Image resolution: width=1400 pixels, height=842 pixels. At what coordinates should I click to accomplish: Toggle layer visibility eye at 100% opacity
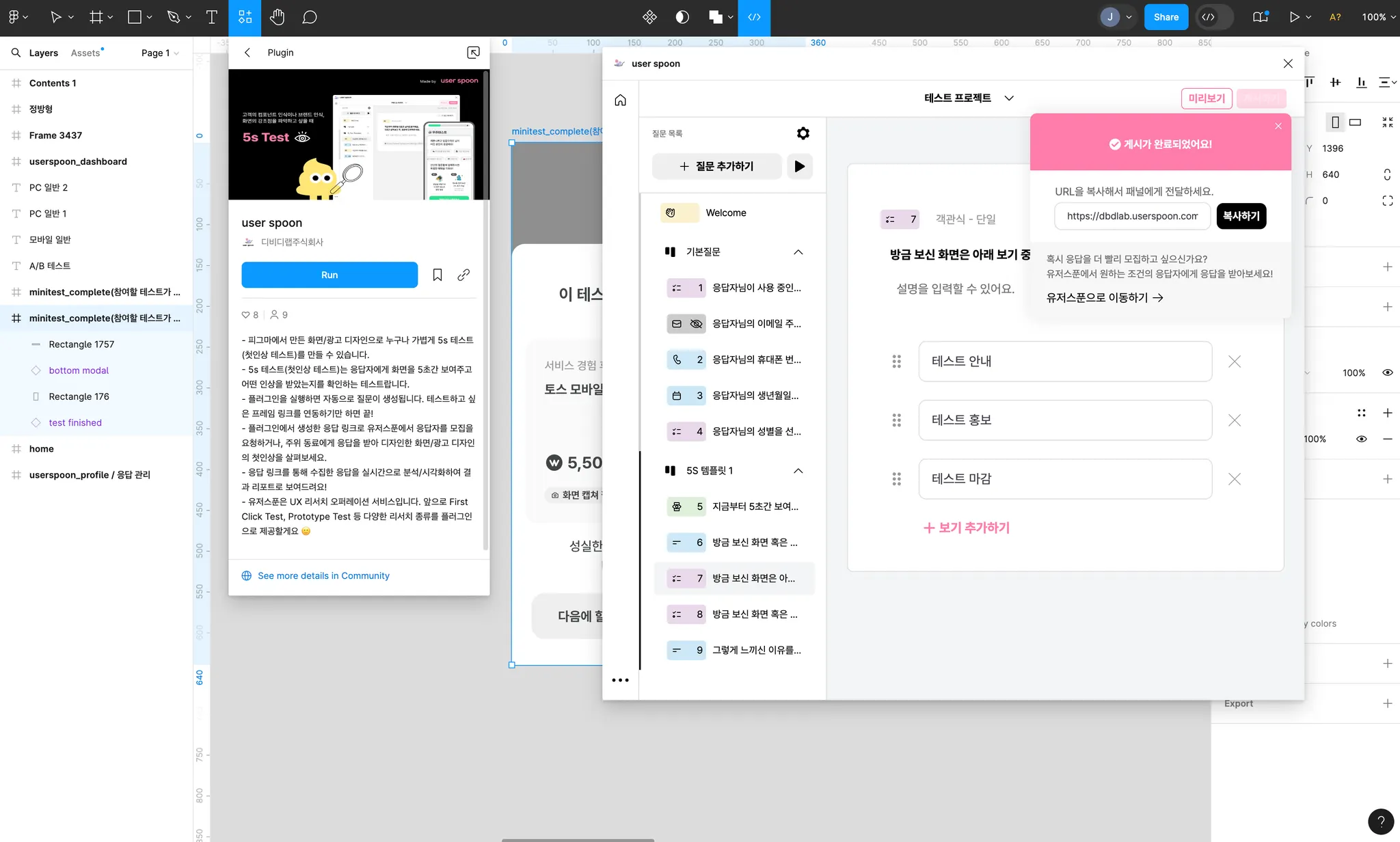coord(1388,372)
